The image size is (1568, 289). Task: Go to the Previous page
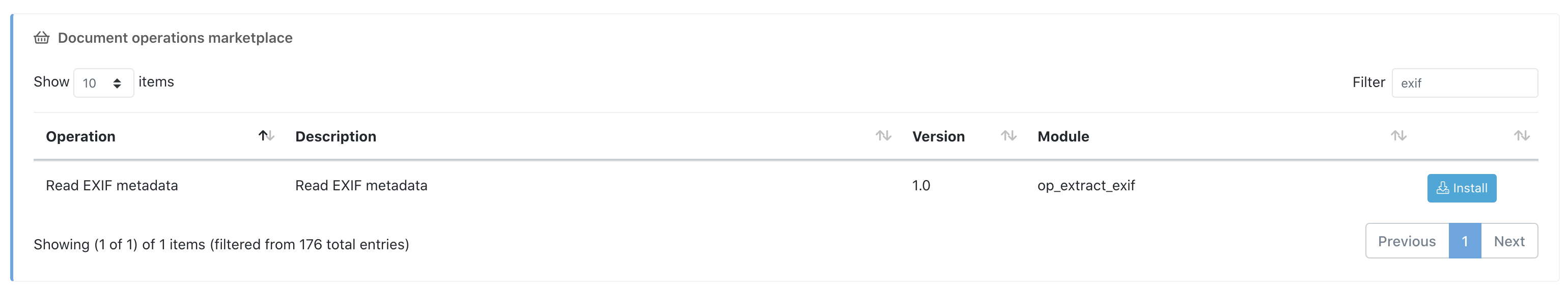1406,242
